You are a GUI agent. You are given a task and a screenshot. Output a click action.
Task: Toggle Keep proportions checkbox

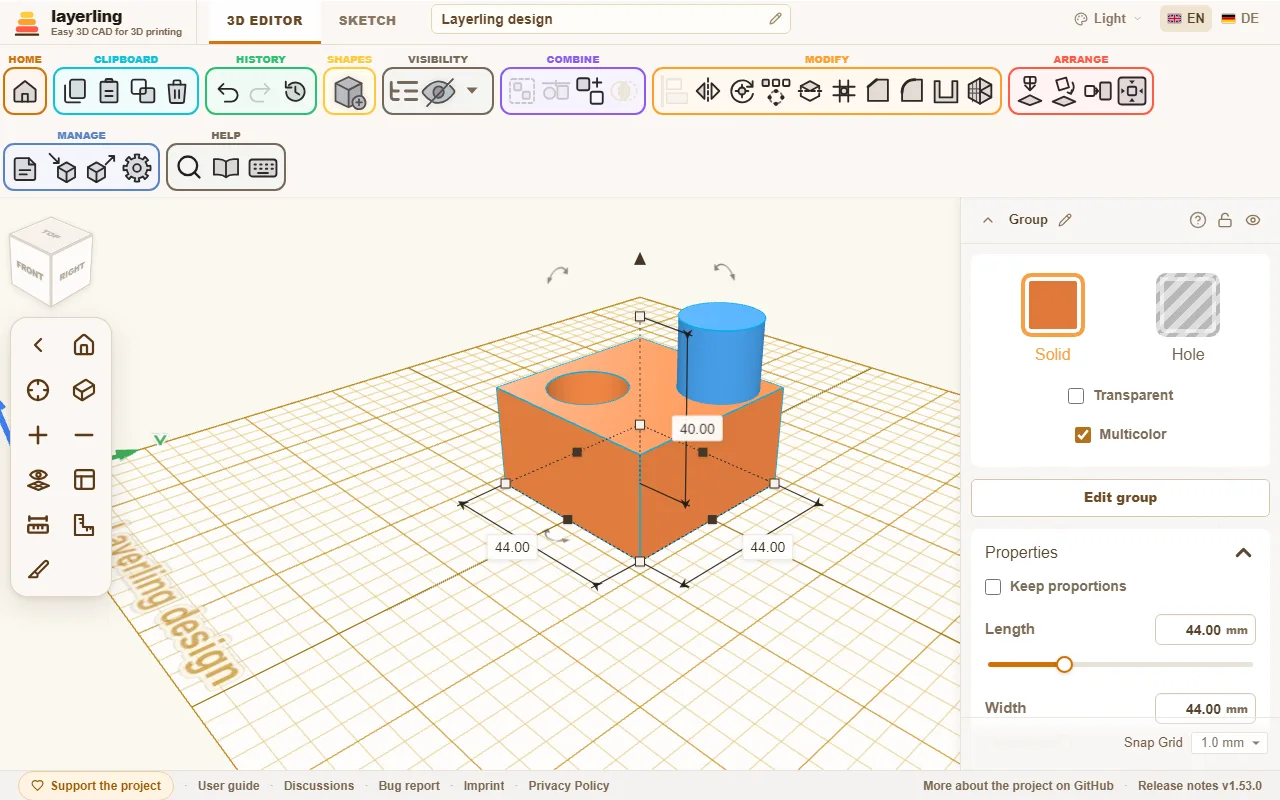[x=993, y=587]
